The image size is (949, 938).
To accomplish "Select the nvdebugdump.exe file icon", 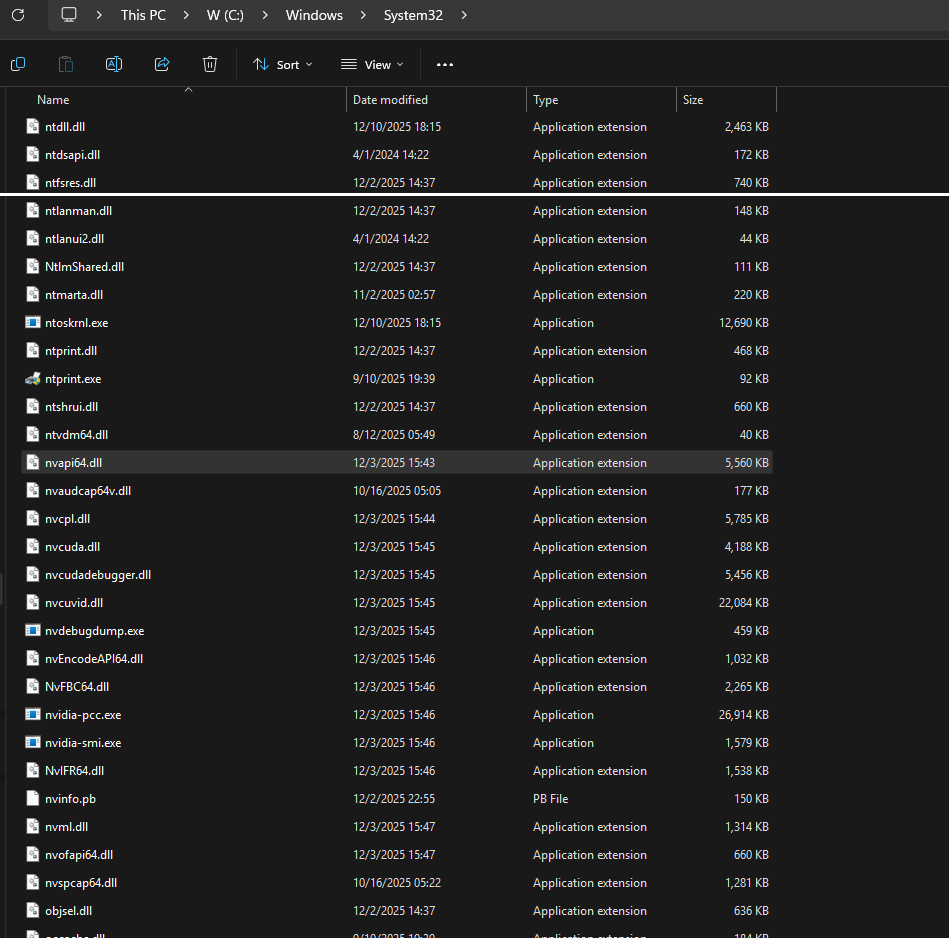I will click(x=33, y=631).
